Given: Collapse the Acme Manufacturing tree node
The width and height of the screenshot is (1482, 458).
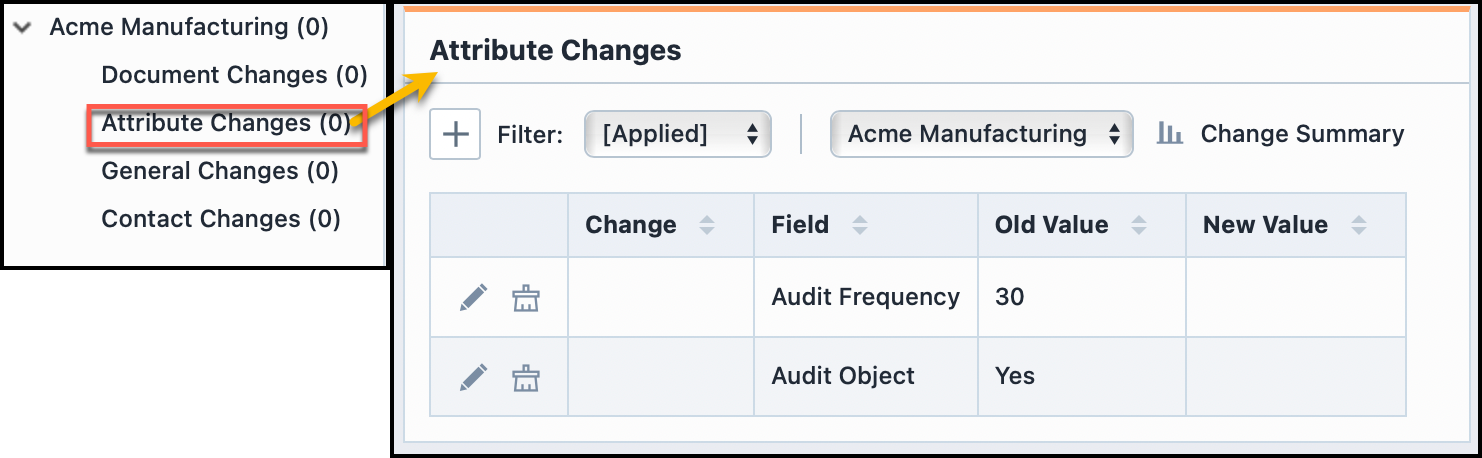Looking at the screenshot, I should (x=22, y=28).
